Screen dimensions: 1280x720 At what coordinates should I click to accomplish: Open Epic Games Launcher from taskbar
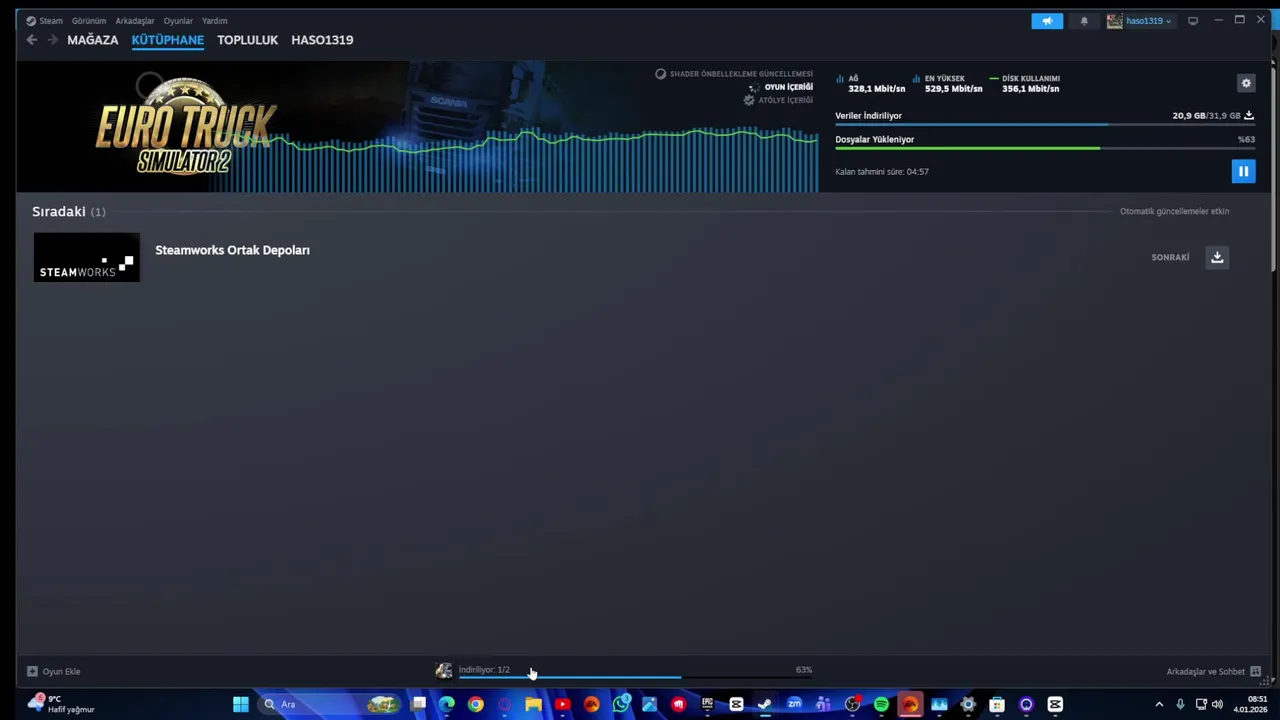[707, 705]
